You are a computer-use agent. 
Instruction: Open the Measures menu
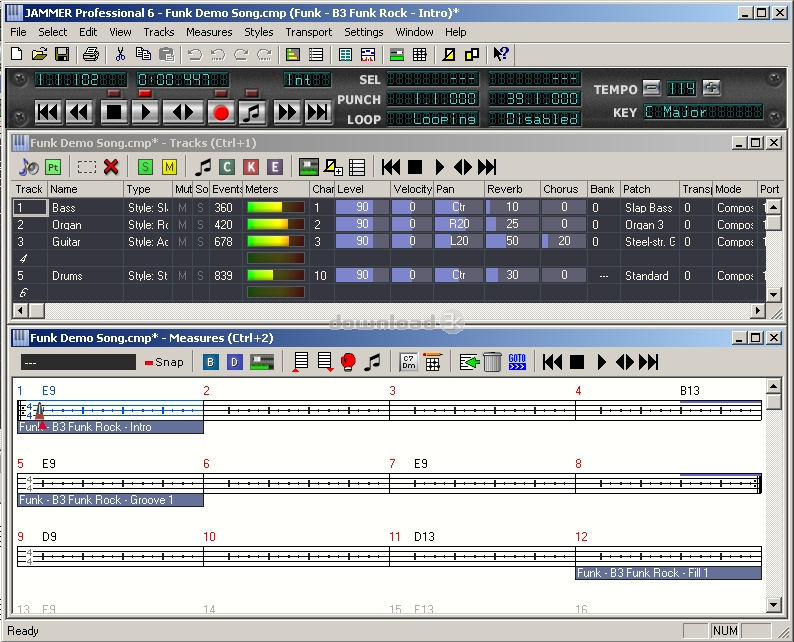209,32
